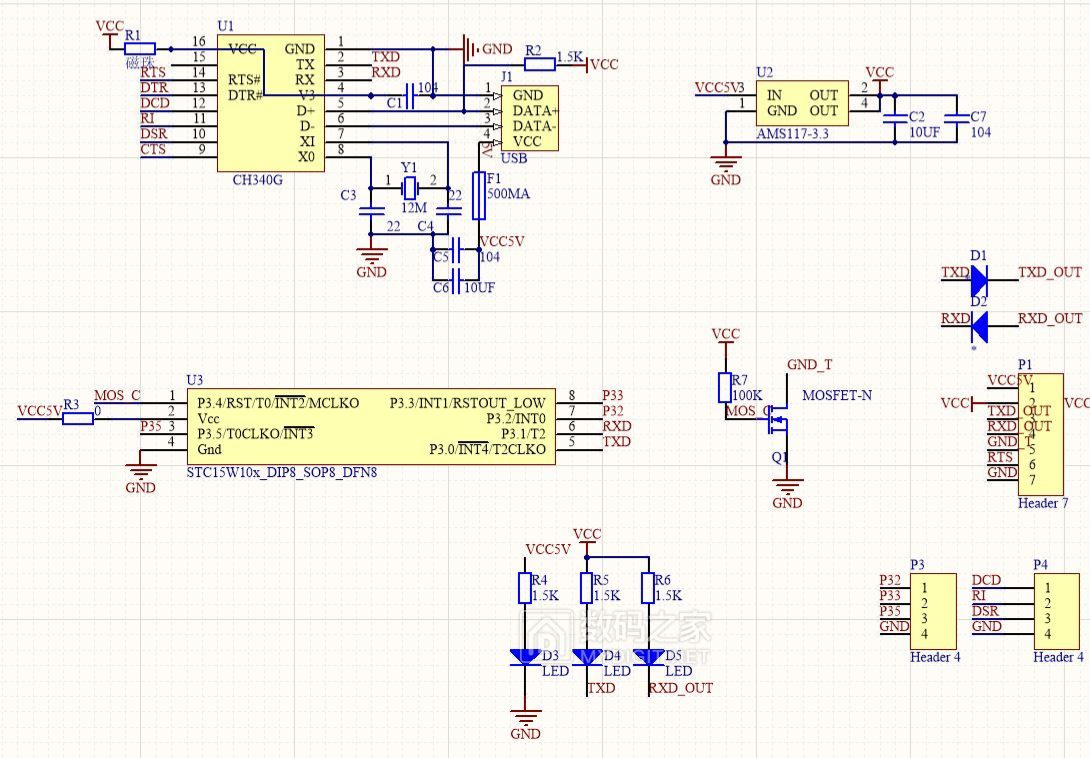Select the P4 Header 4 connector
1090x758 pixels.
click(x=1057, y=611)
